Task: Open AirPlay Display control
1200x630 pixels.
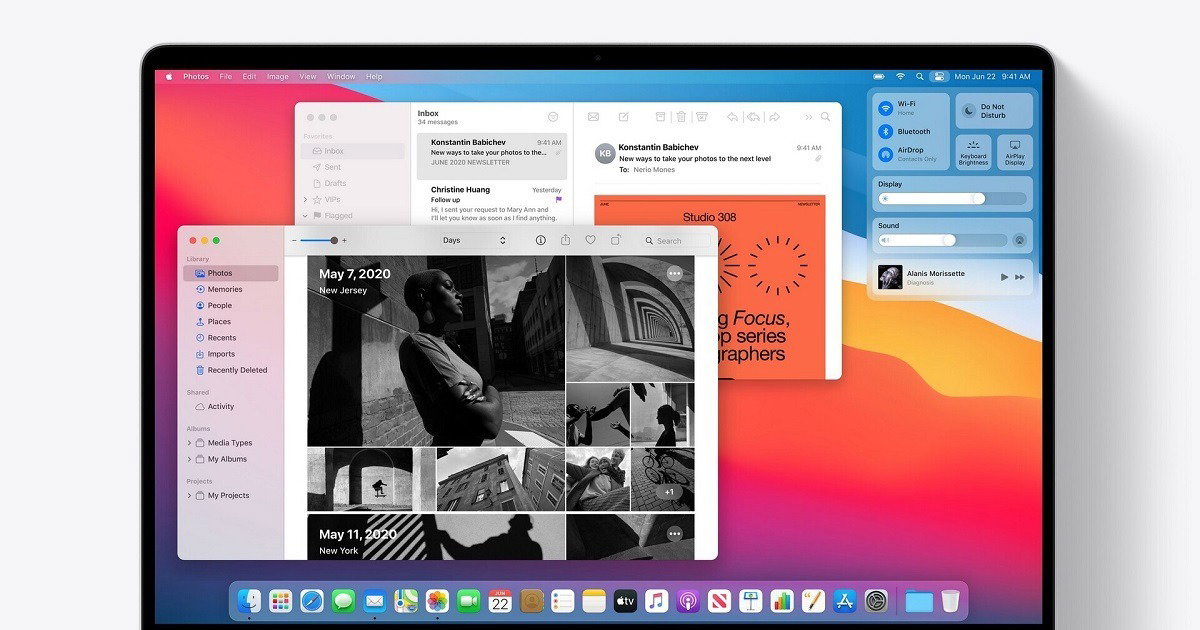Action: point(1015,152)
